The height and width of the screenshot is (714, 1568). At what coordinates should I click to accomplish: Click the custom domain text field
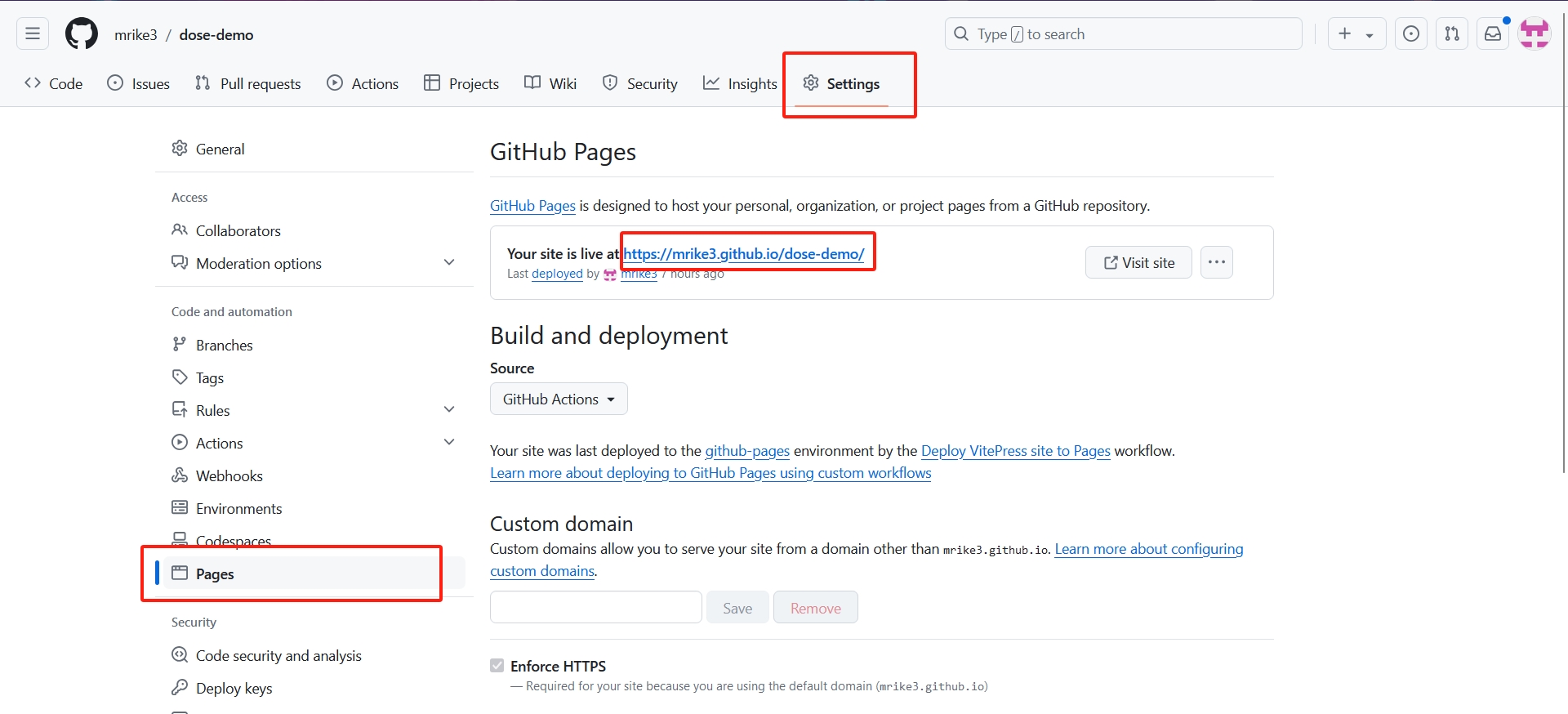click(x=595, y=607)
